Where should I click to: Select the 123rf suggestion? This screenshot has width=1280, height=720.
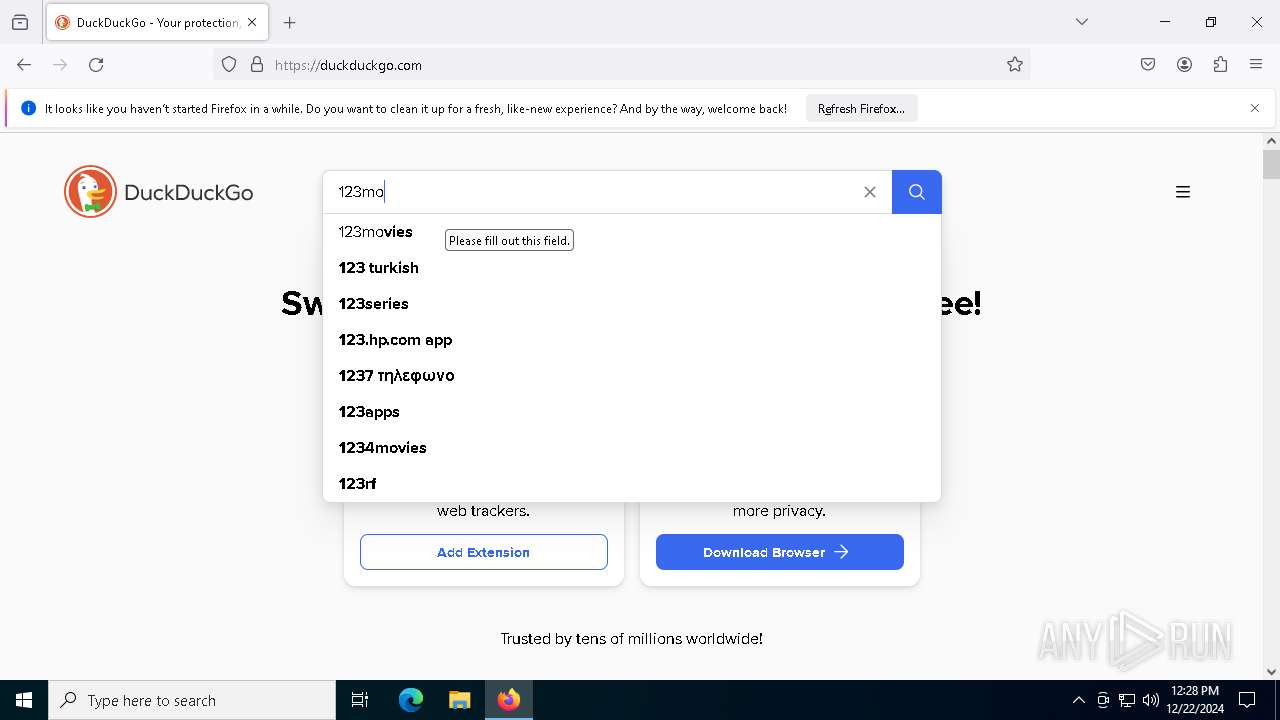632,484
